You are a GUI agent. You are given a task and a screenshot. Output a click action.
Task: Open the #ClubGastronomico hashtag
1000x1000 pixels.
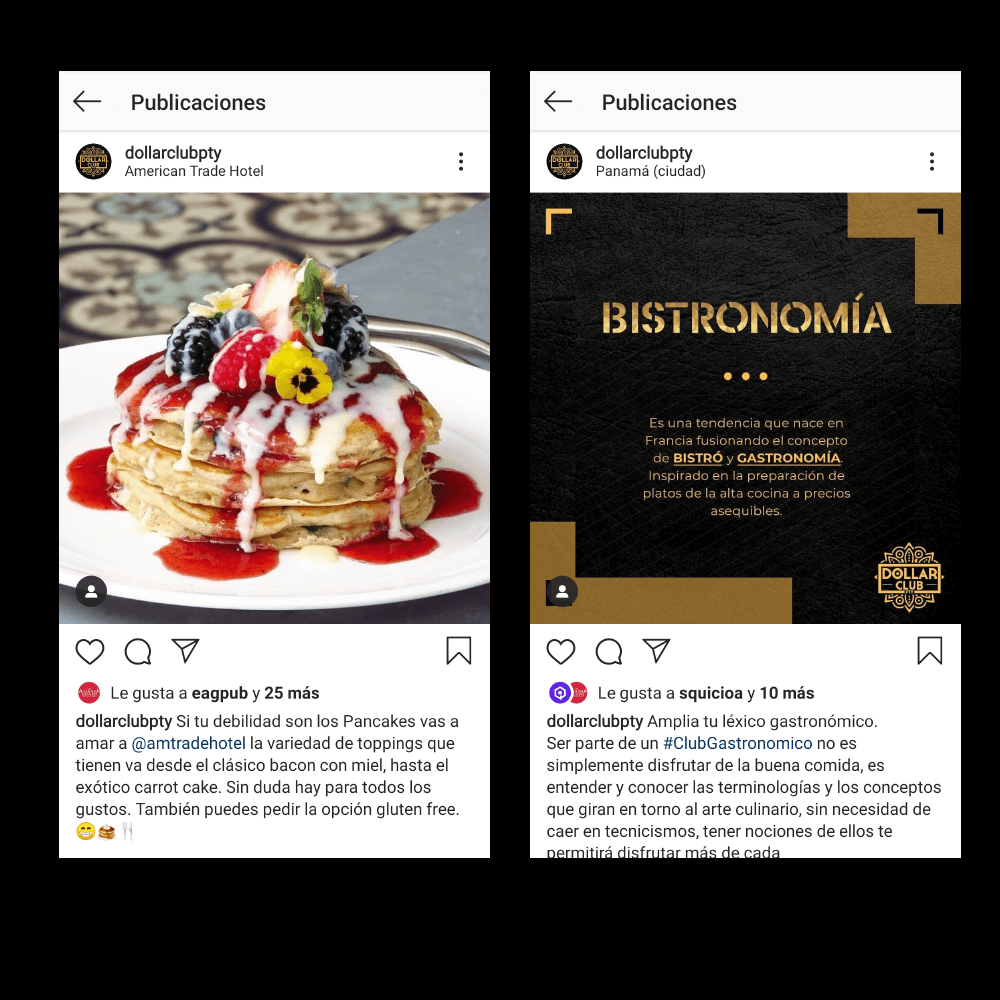[x=737, y=744]
